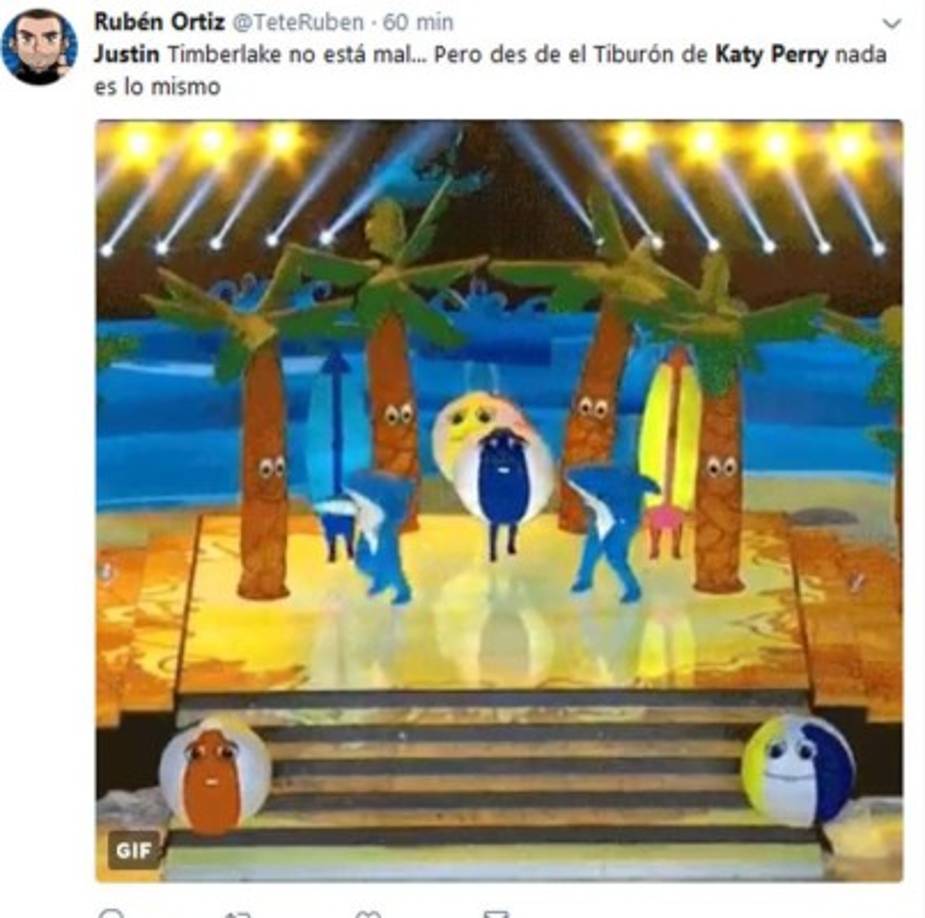Click the orange beach ball on stairs
Screen dimensions: 925x918
pyautogui.click(x=214, y=775)
